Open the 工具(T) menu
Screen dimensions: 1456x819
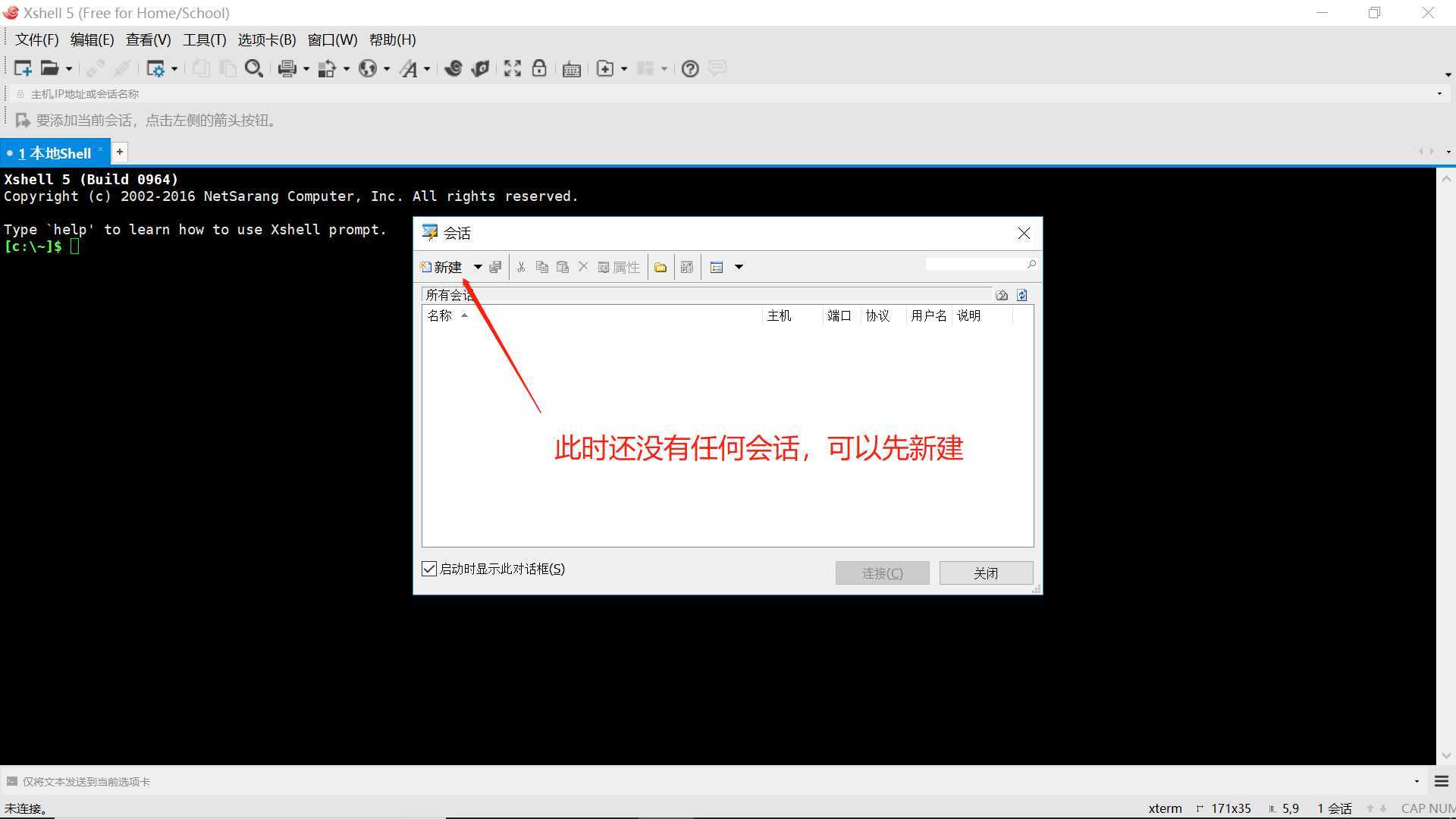(204, 39)
